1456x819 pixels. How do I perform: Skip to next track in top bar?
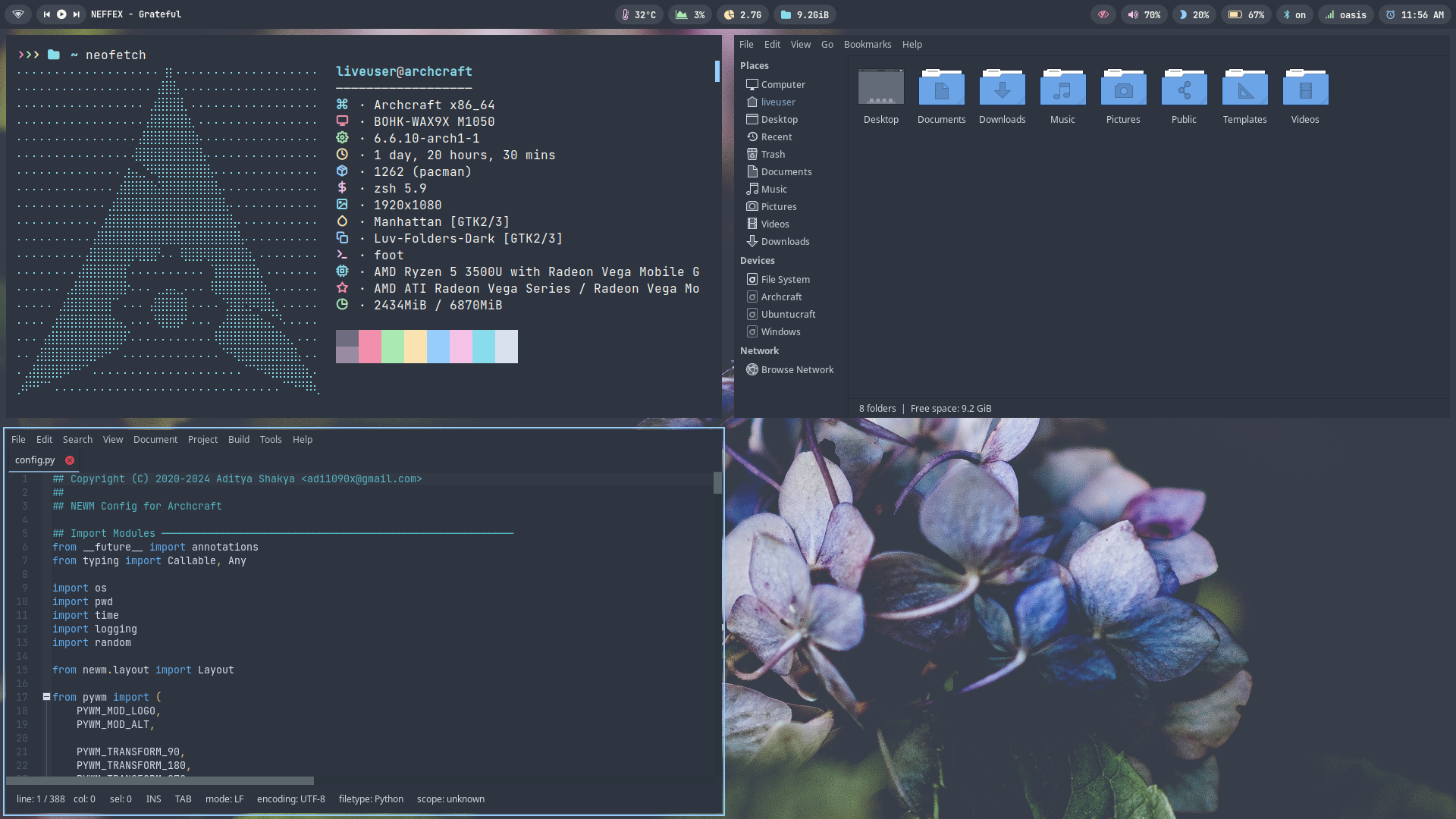coord(77,14)
